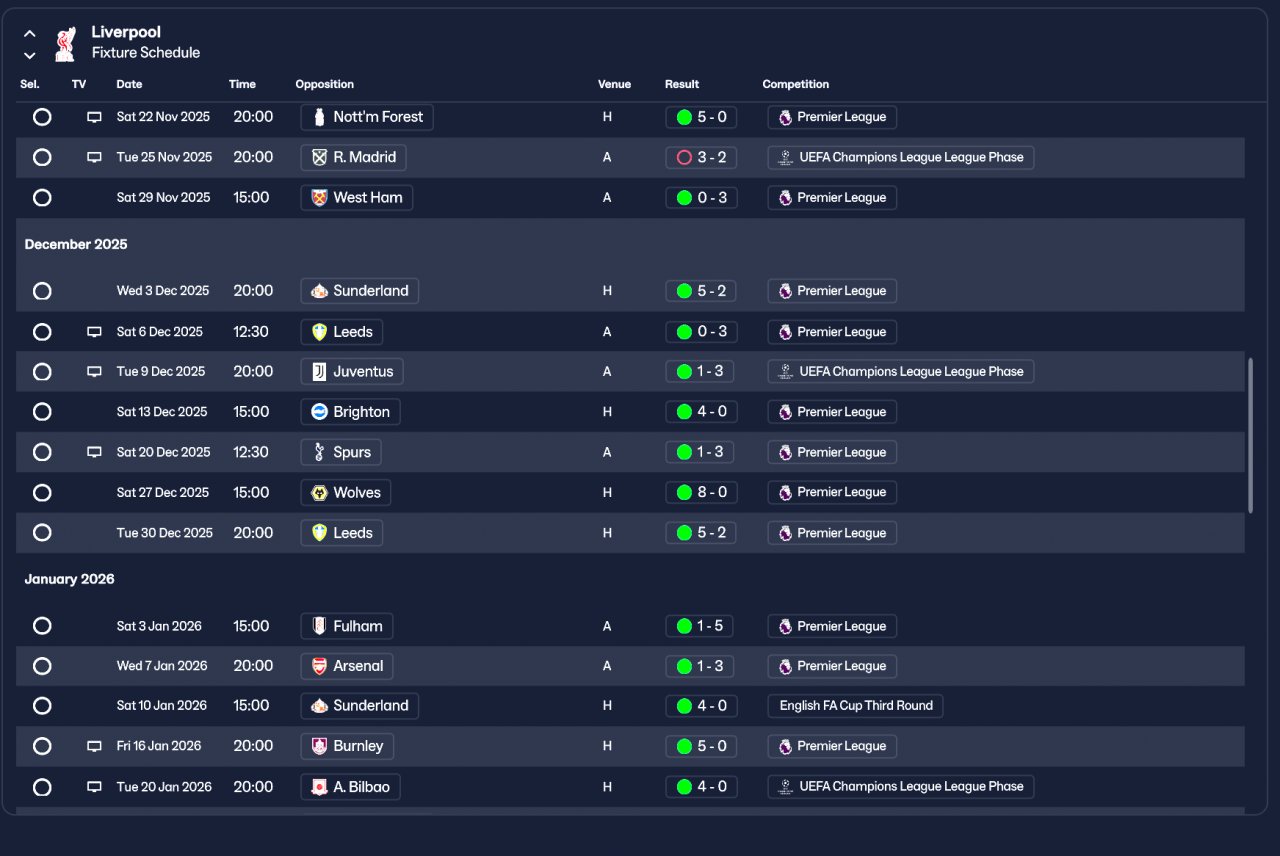Select the Arsenal fixture radio button
Image resolution: width=1280 pixels, height=856 pixels.
pyautogui.click(x=42, y=666)
